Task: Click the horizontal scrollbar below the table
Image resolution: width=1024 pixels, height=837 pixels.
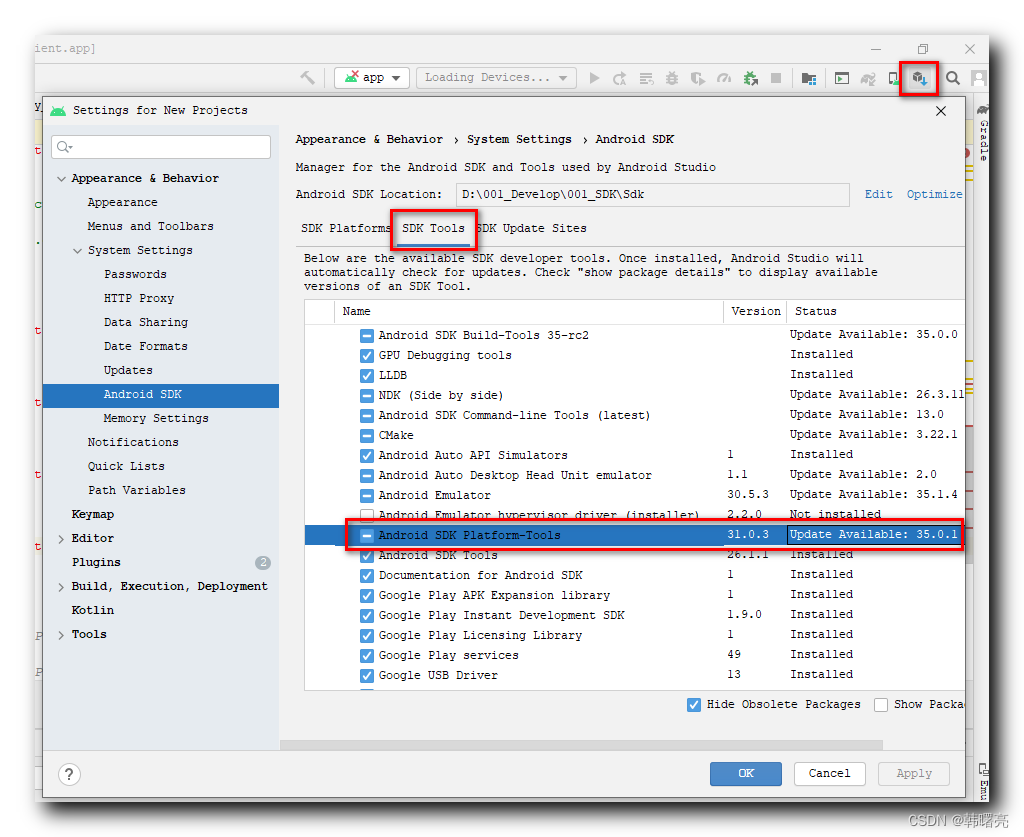Action: coord(581,745)
